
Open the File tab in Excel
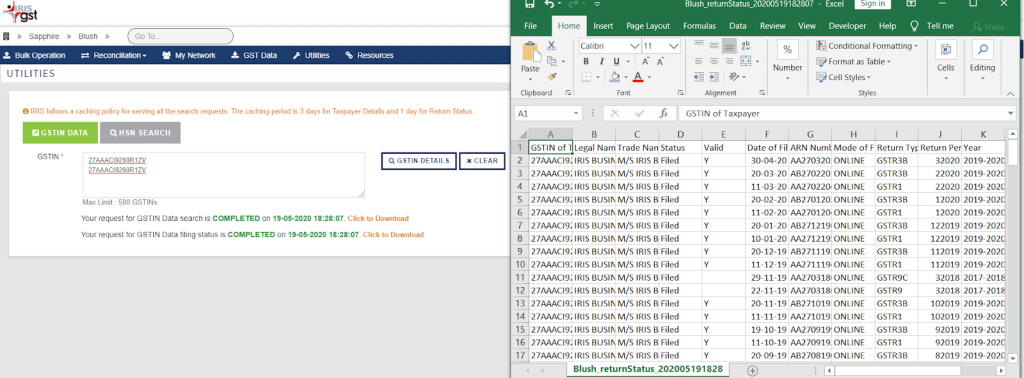pyautogui.click(x=531, y=26)
